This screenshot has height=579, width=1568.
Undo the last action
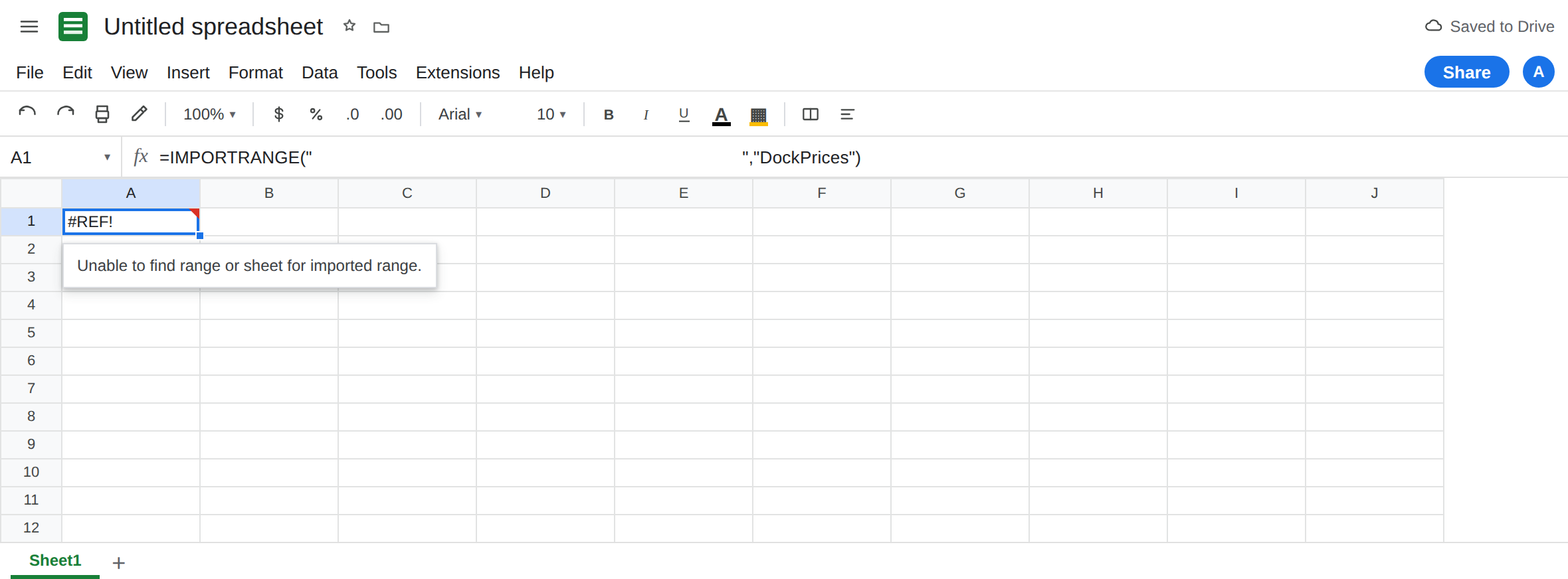pyautogui.click(x=27, y=114)
